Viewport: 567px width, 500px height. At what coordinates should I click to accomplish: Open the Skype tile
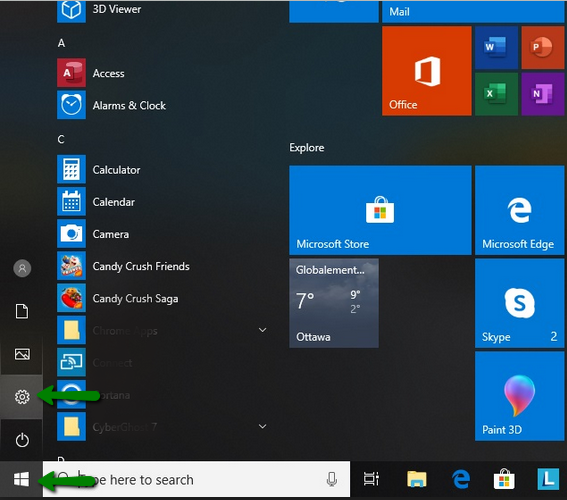pos(520,303)
